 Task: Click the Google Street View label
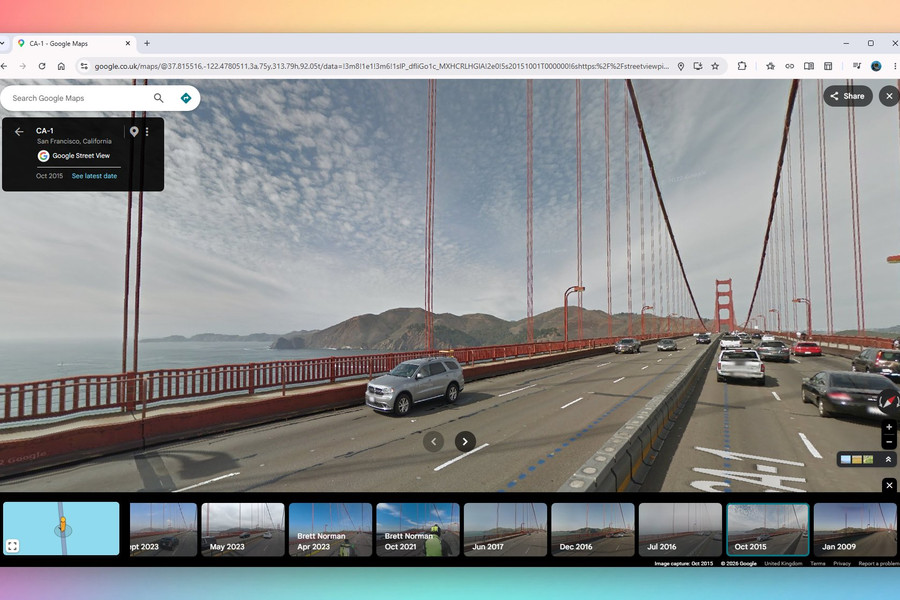[x=81, y=156]
